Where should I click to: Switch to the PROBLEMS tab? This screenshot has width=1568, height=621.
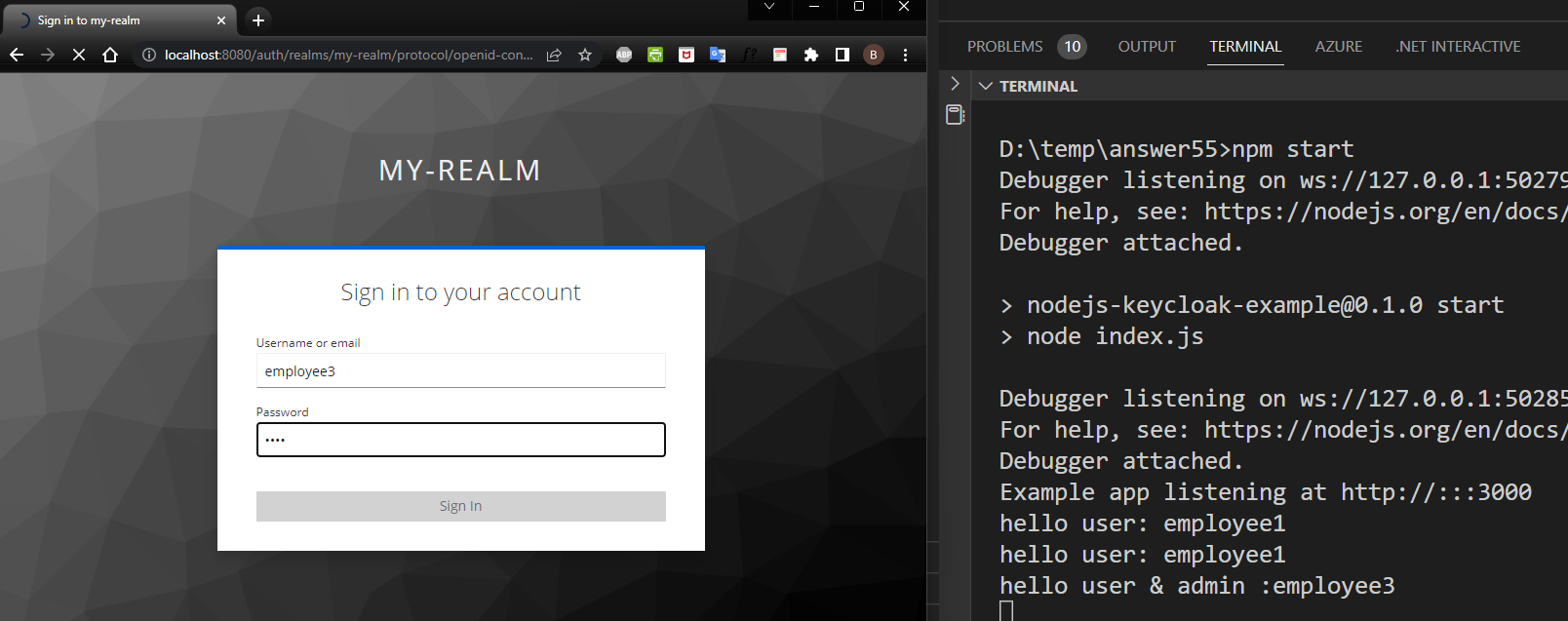tap(1004, 47)
